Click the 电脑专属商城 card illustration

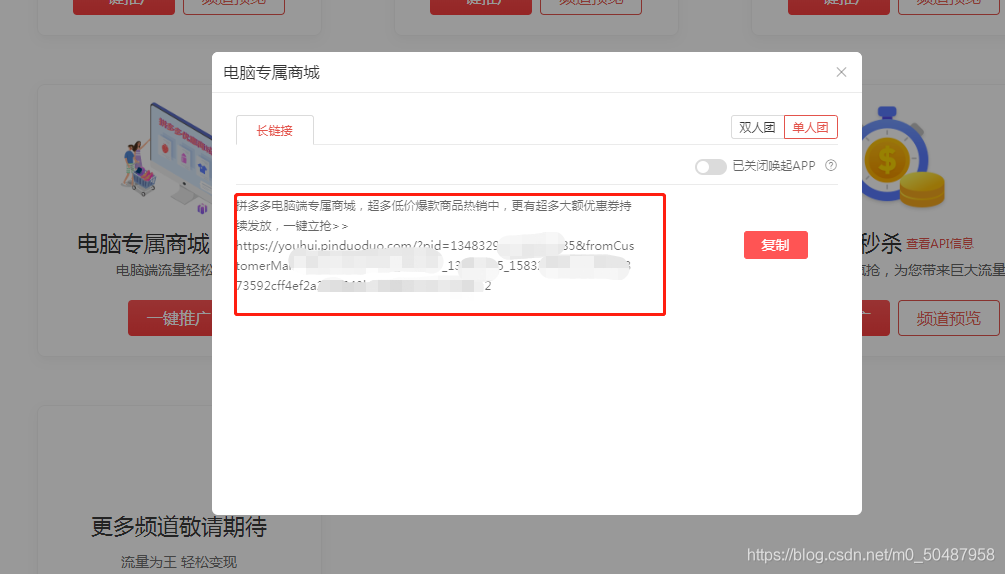coord(167,157)
